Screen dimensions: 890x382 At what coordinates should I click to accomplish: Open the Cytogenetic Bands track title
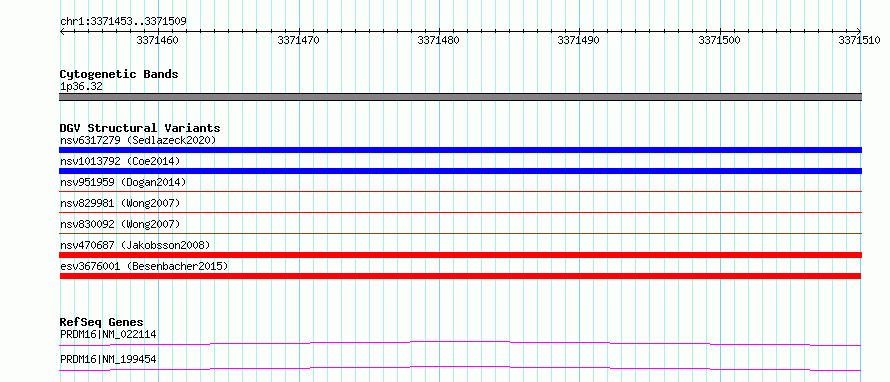click(x=119, y=74)
